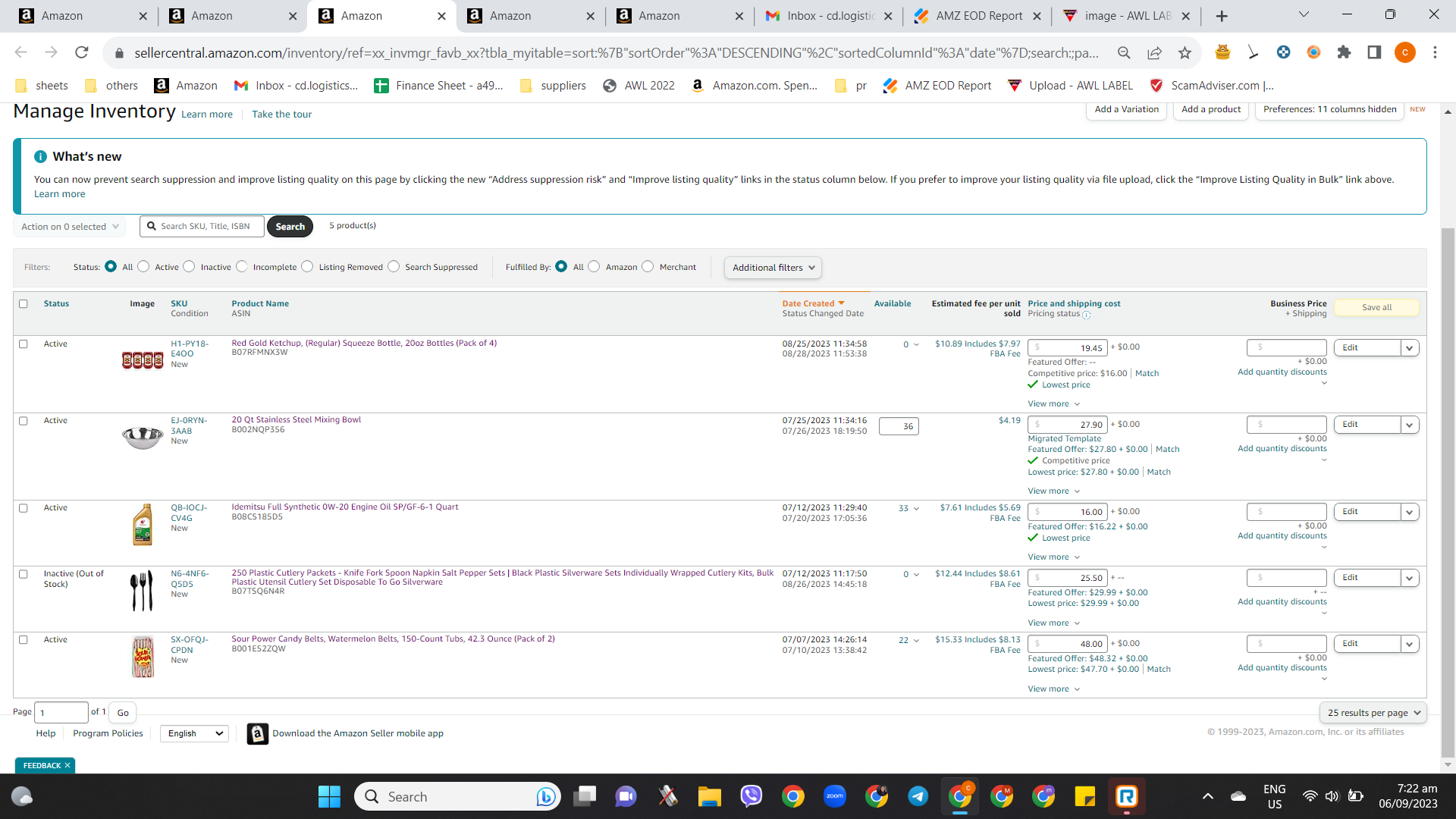Screen dimensions: 1456x819
Task: Expand View more for Mixing Bowl row
Action: coord(1053,491)
